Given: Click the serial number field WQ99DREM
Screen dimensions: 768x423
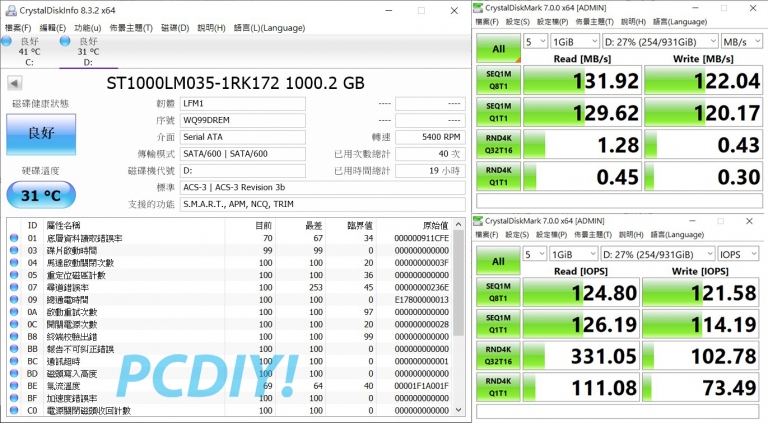Looking at the screenshot, I should click(x=243, y=120).
